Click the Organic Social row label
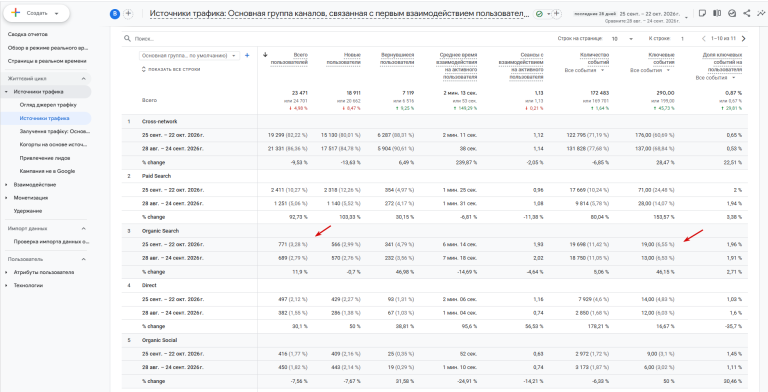Image resolution: width=768 pixels, height=392 pixels. pos(160,340)
